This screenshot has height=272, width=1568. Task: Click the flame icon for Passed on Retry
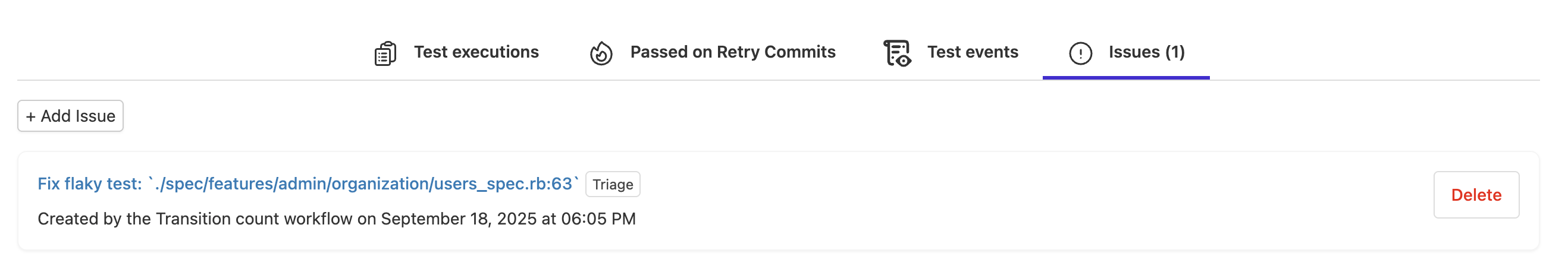tap(601, 53)
